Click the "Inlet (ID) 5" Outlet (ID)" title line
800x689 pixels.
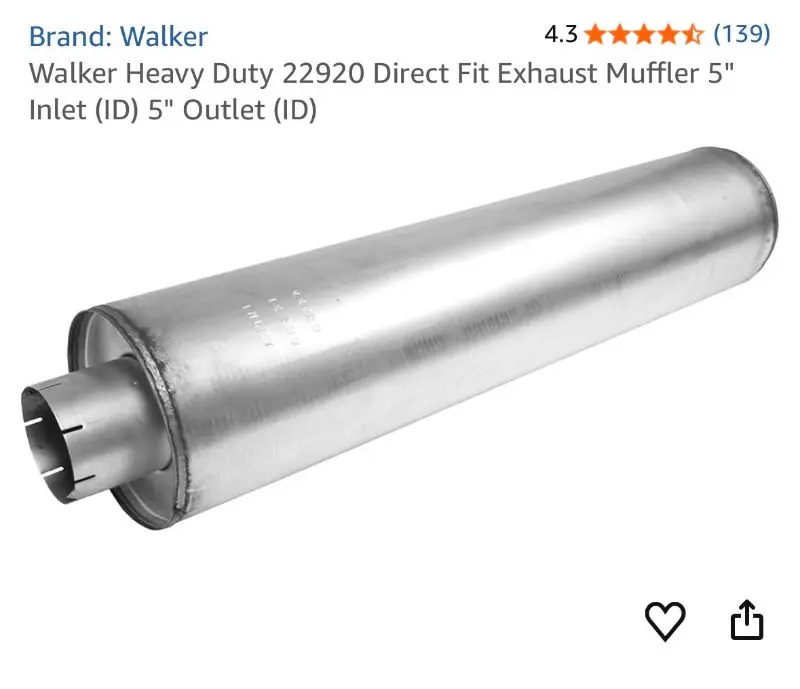tap(173, 110)
